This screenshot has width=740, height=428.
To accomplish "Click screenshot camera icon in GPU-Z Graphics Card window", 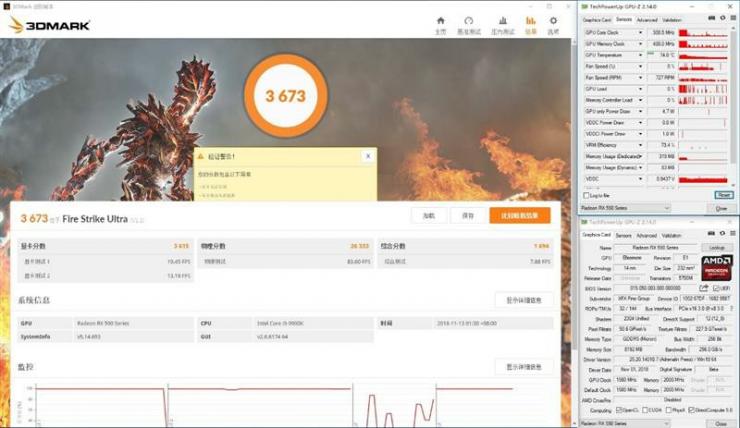I will pyautogui.click(x=712, y=234).
